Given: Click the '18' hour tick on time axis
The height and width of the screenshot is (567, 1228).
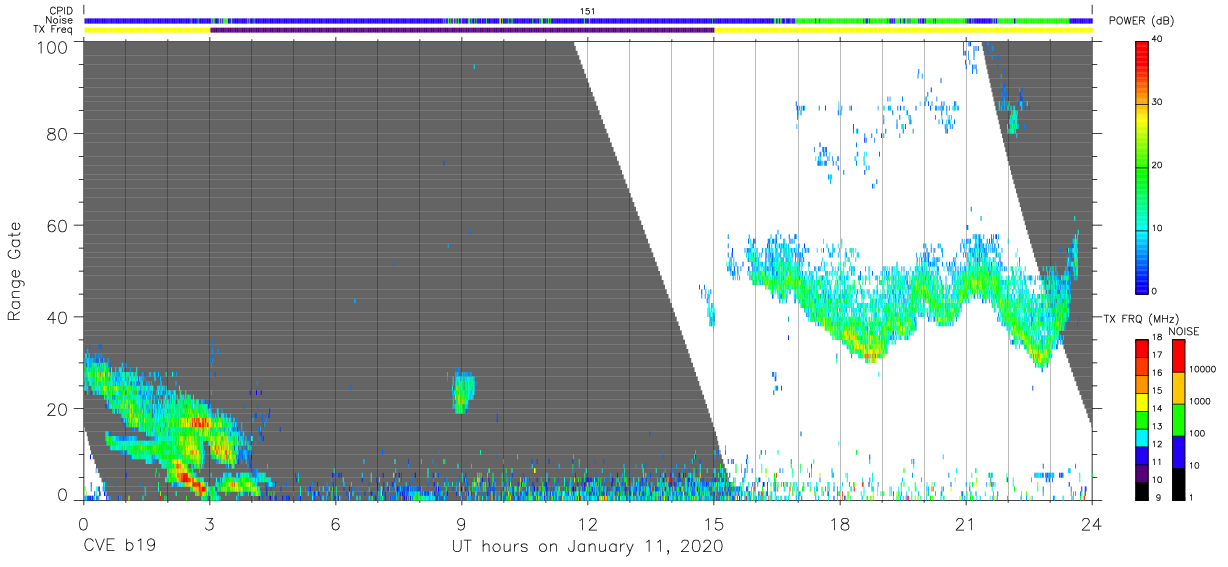Looking at the screenshot, I should 840,523.
